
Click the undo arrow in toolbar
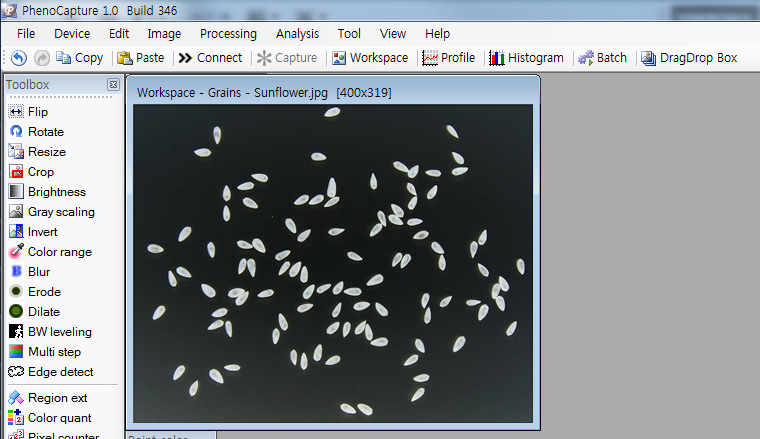coord(19,58)
